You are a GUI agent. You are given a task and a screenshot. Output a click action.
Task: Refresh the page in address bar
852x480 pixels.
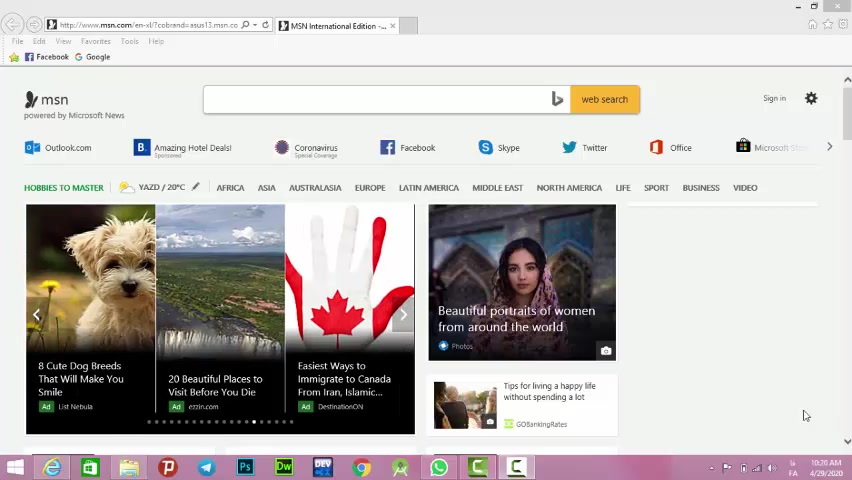265,25
